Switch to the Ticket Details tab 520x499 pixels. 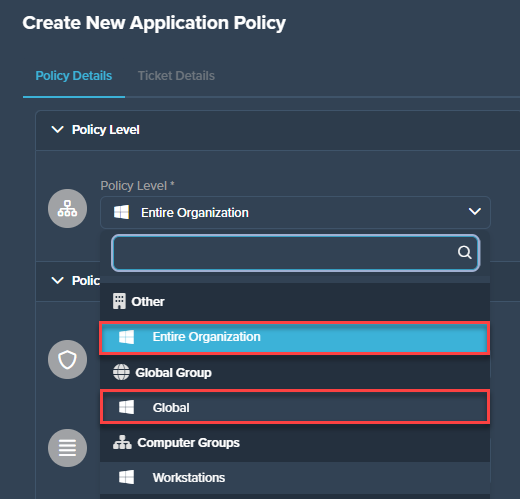pyautogui.click(x=176, y=76)
